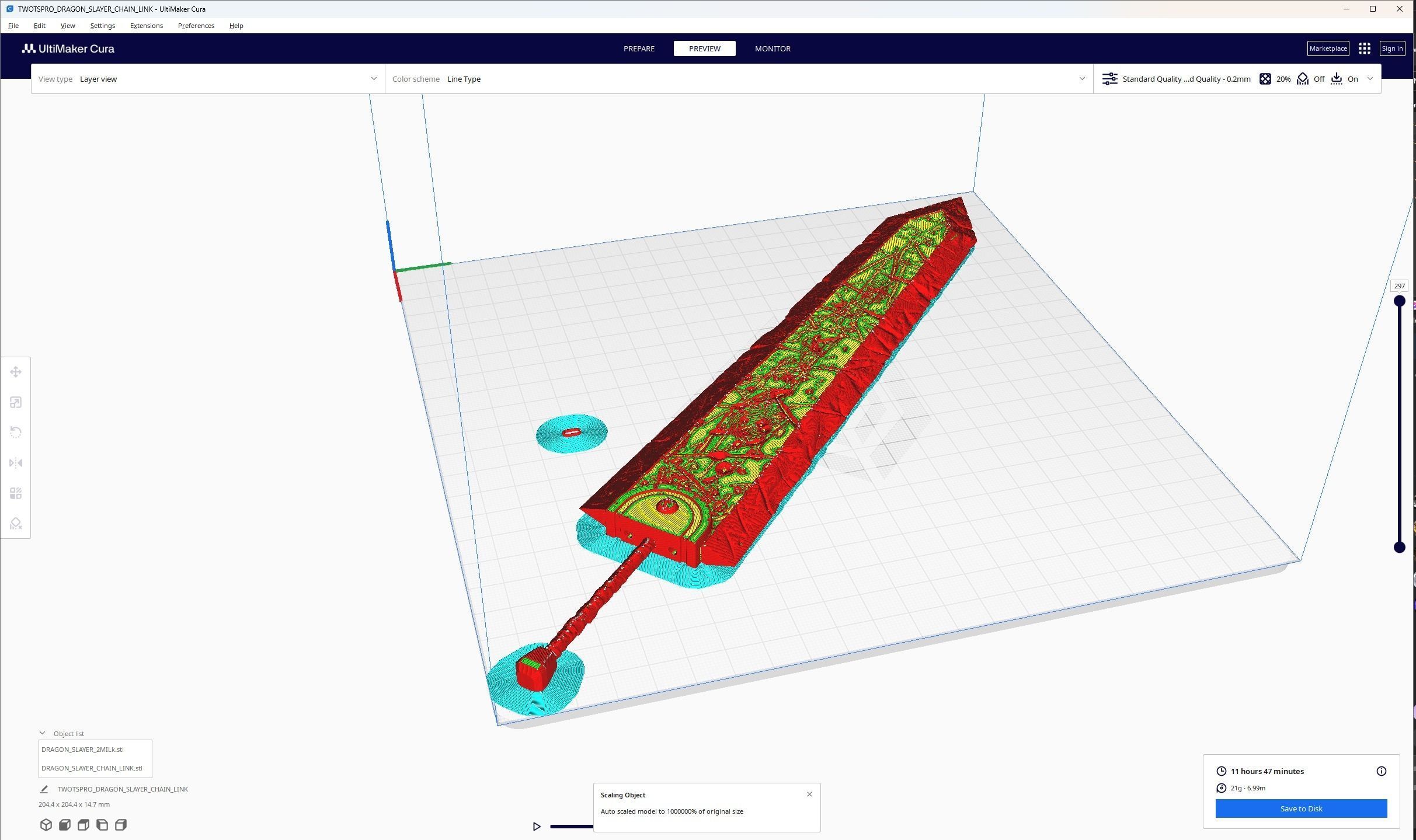Screen dimensions: 1416x840
Task: Open the application switcher grid icon
Action: point(1365,48)
